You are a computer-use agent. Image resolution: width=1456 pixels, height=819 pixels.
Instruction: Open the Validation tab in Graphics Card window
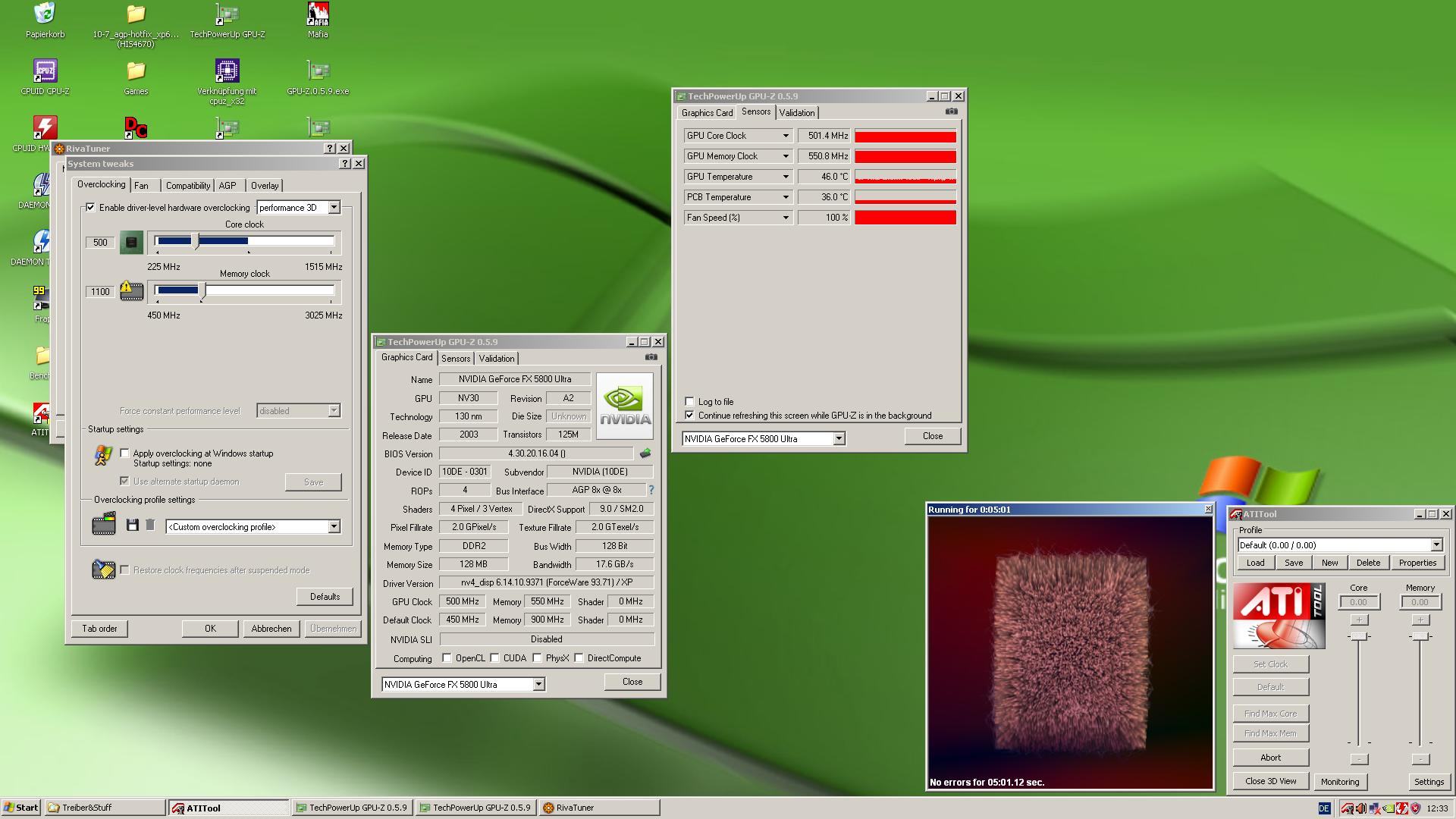(x=497, y=359)
